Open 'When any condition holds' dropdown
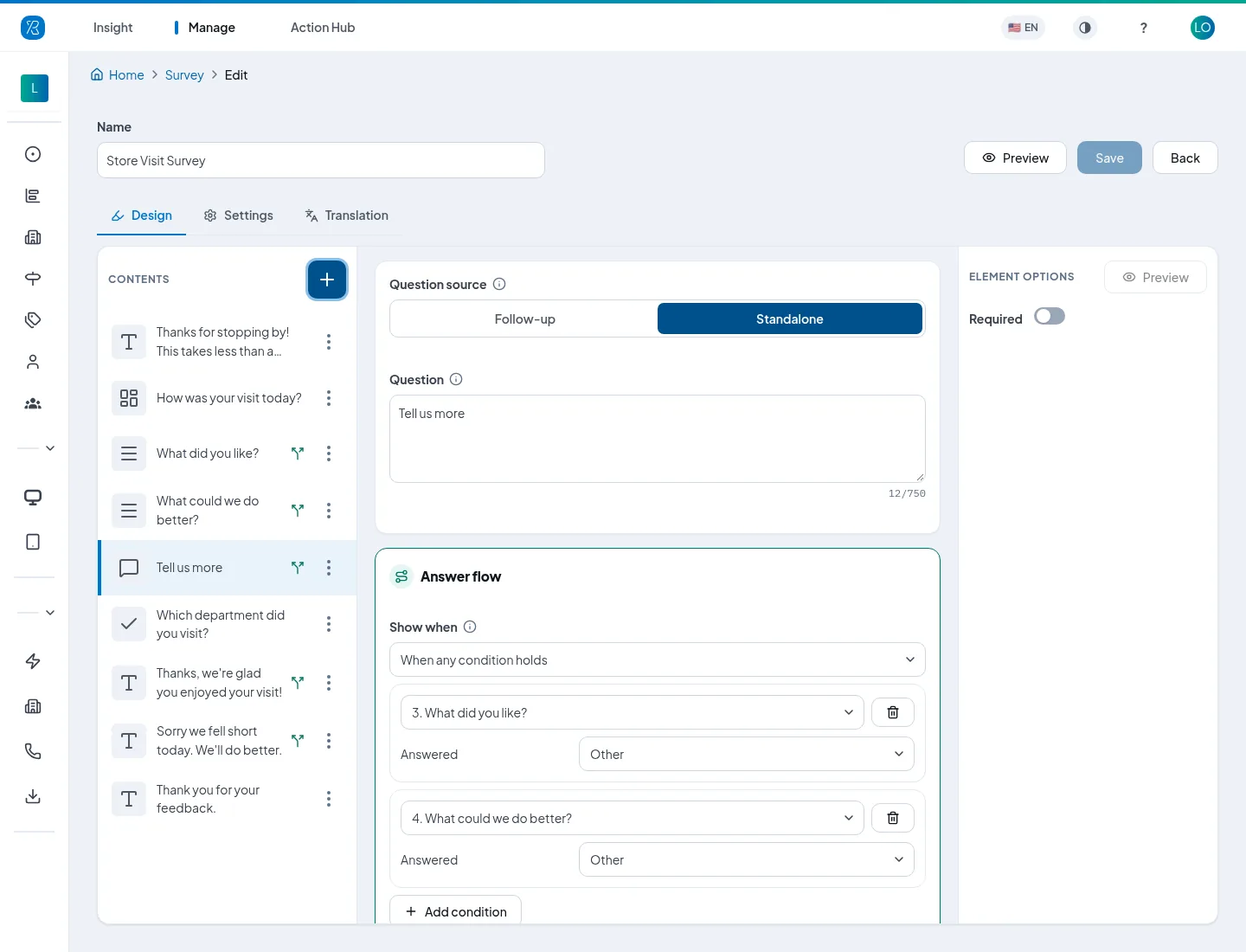Screen dimensions: 1246x952 click(x=658, y=659)
